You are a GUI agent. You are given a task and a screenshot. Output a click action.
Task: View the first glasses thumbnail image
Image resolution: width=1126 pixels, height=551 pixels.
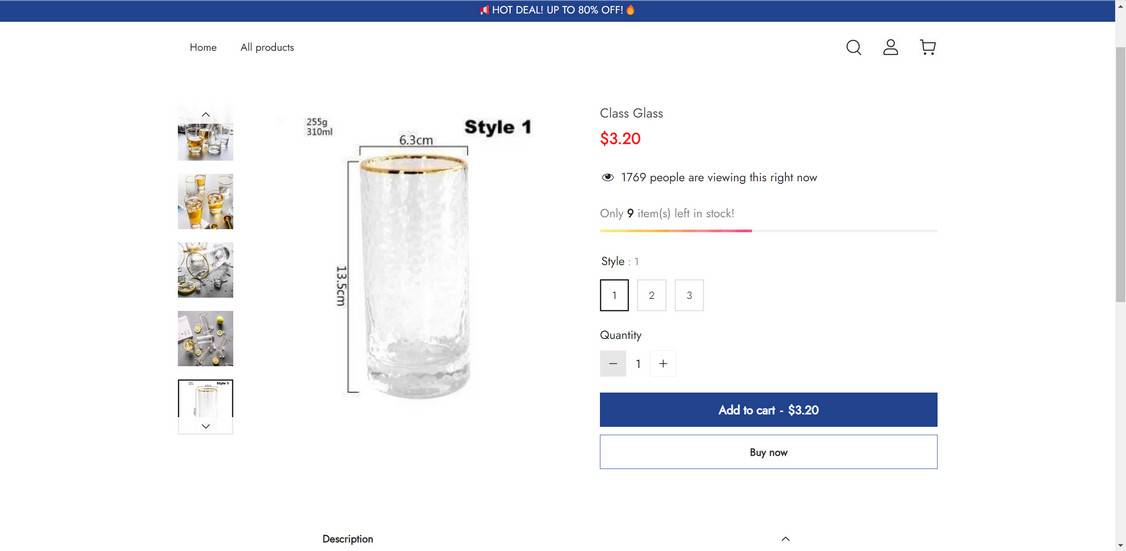(205, 137)
